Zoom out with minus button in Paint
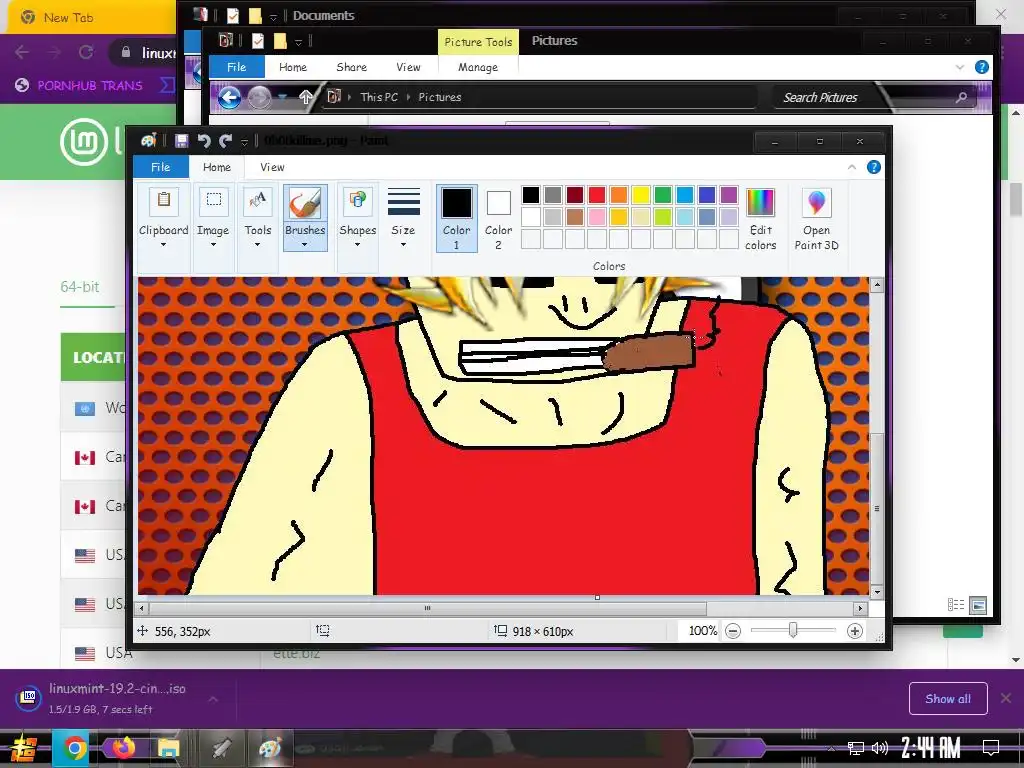Viewport: 1024px width, 768px height. point(733,631)
